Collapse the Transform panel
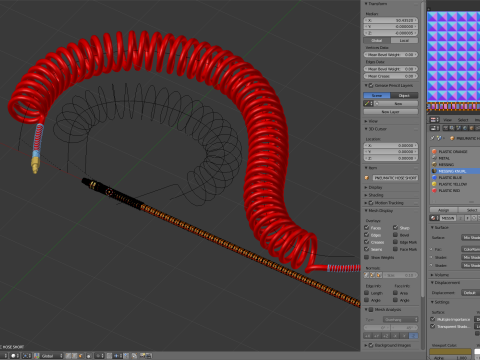480x360 pixels. tap(366, 4)
